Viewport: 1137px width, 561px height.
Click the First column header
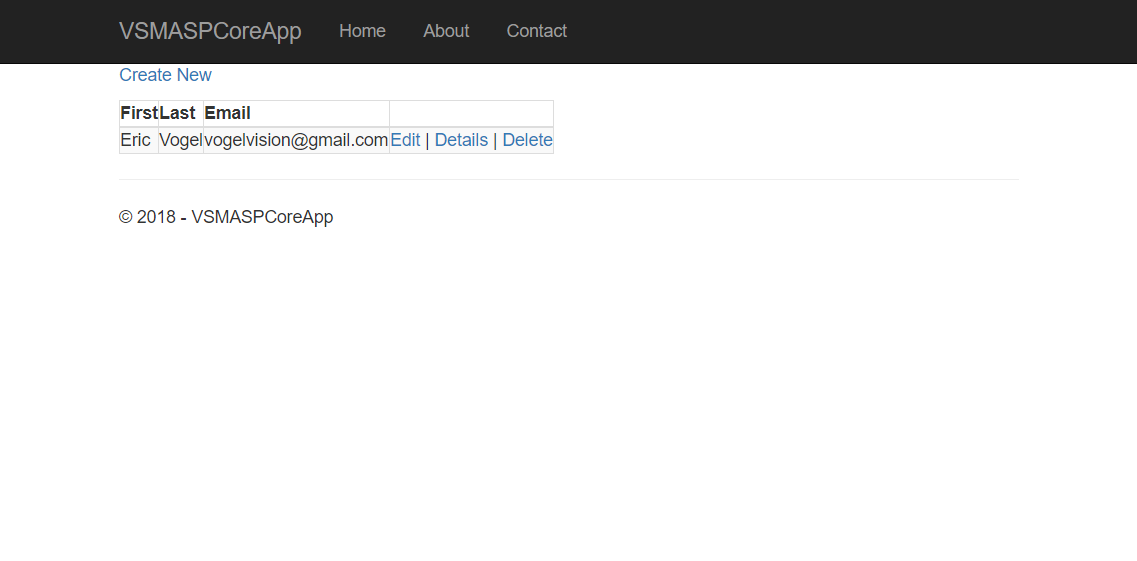point(139,113)
